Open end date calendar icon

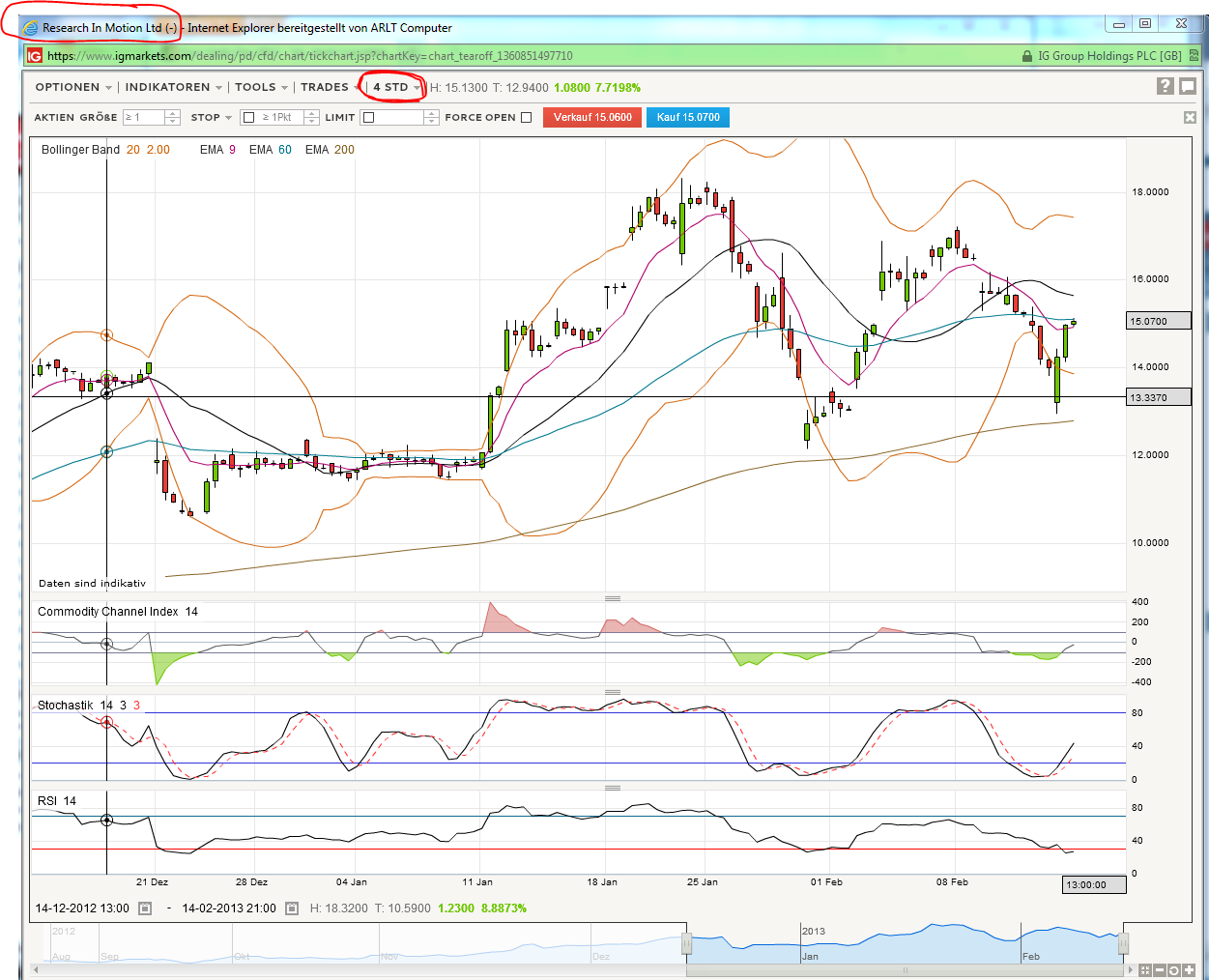pos(292,908)
